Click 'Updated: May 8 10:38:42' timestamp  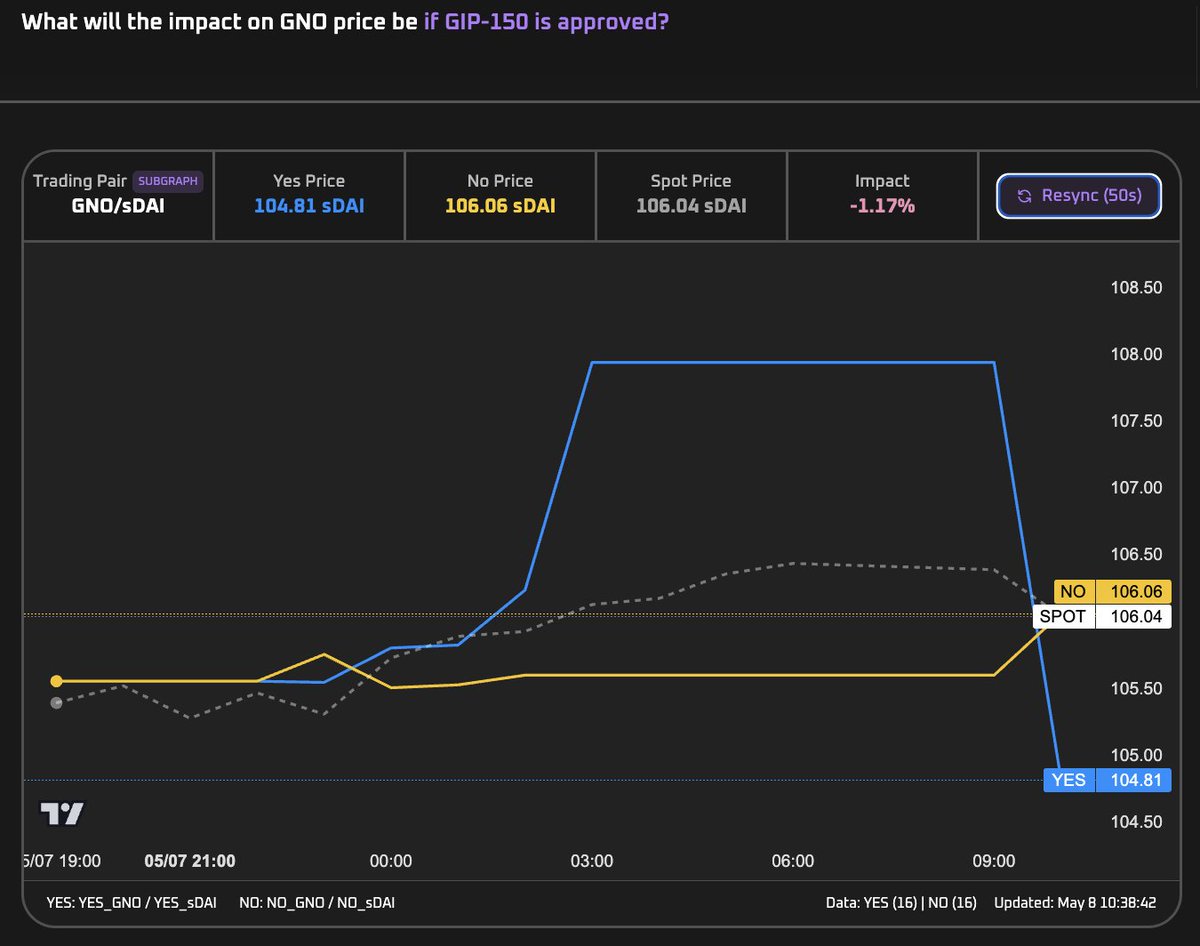coord(1075,903)
